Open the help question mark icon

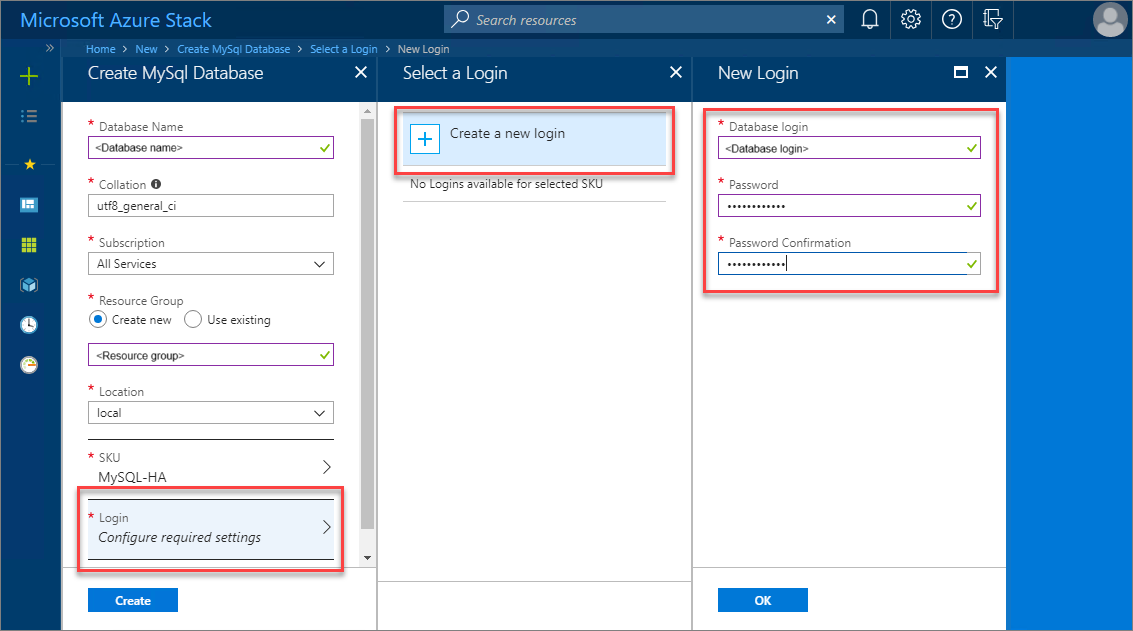951,19
